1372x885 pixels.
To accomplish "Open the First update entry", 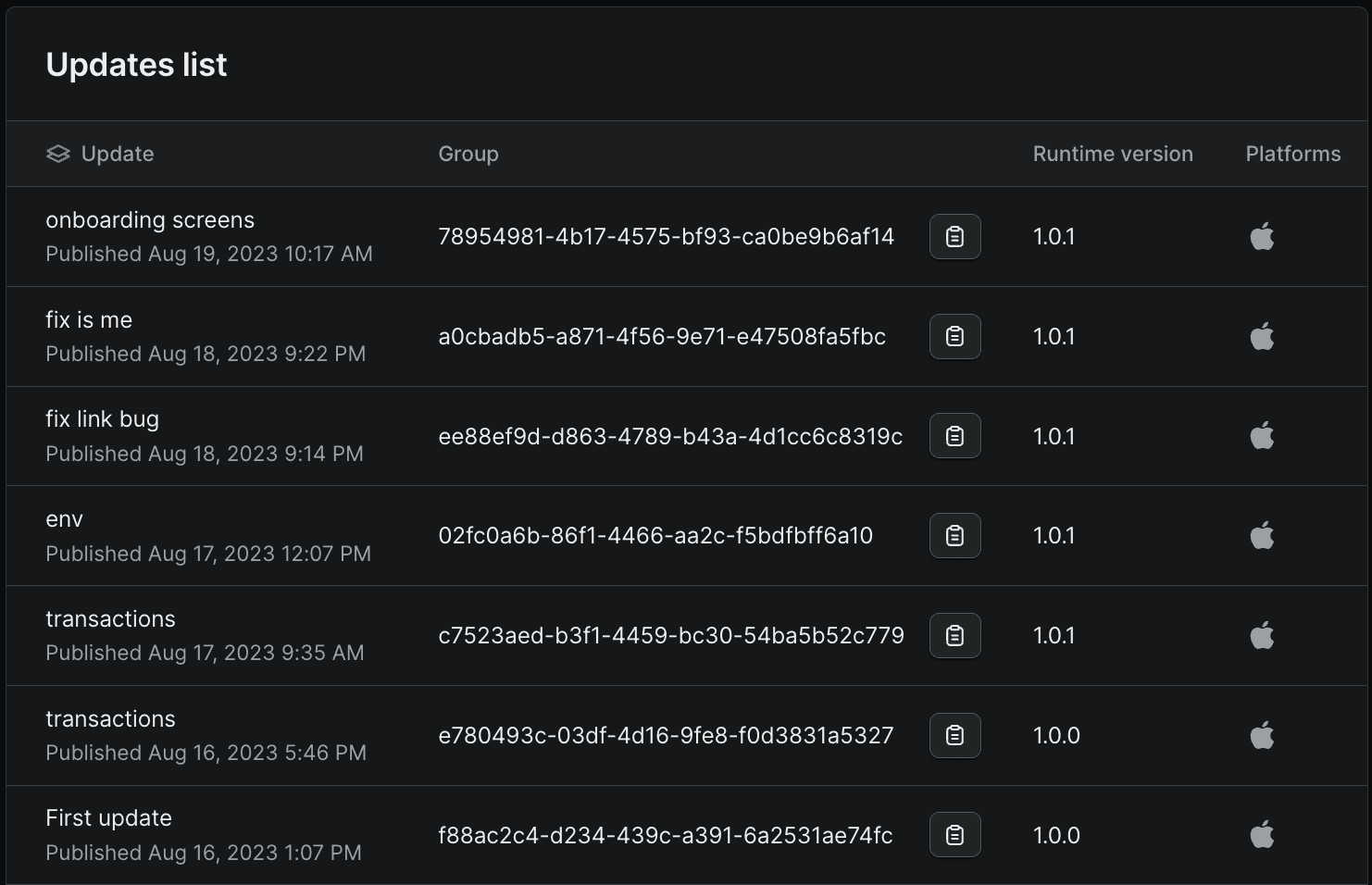I will [108, 818].
